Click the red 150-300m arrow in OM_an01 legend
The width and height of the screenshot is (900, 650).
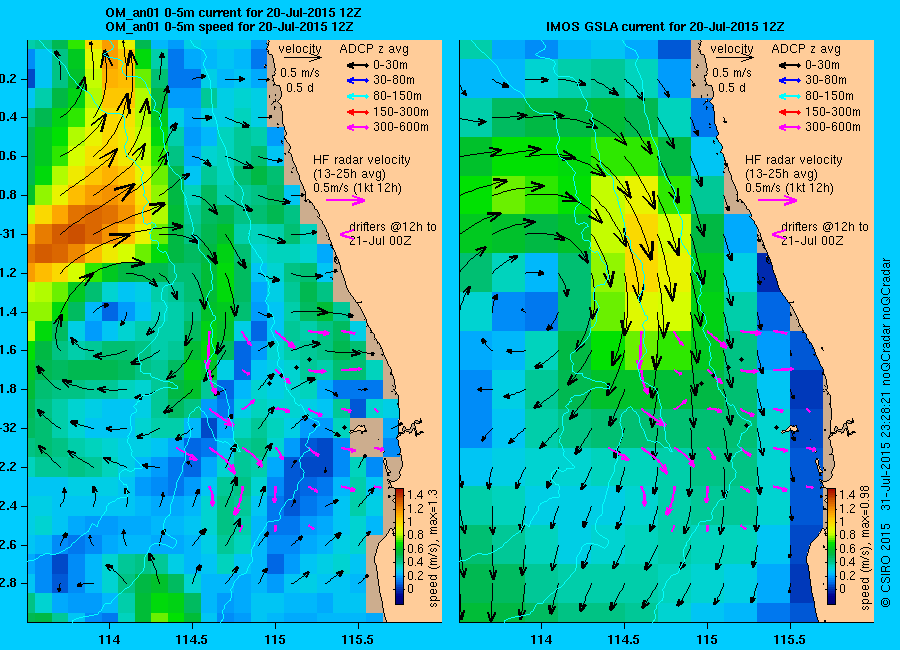[x=358, y=112]
